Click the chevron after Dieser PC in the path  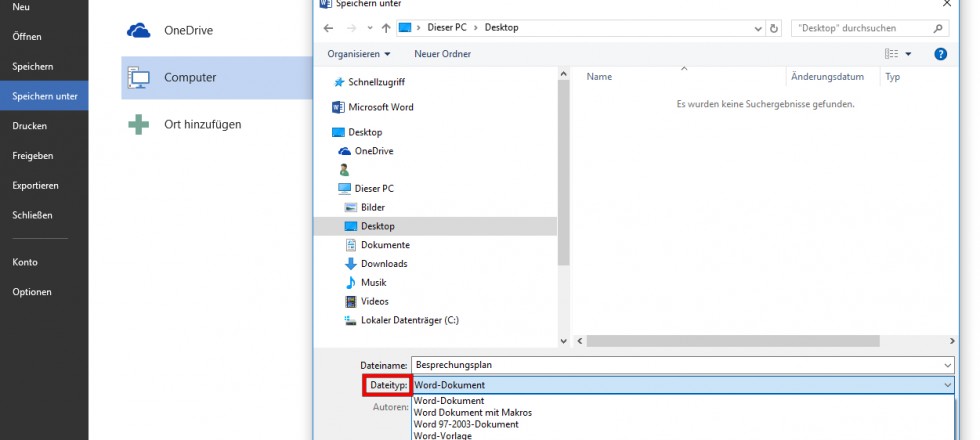coord(476,28)
